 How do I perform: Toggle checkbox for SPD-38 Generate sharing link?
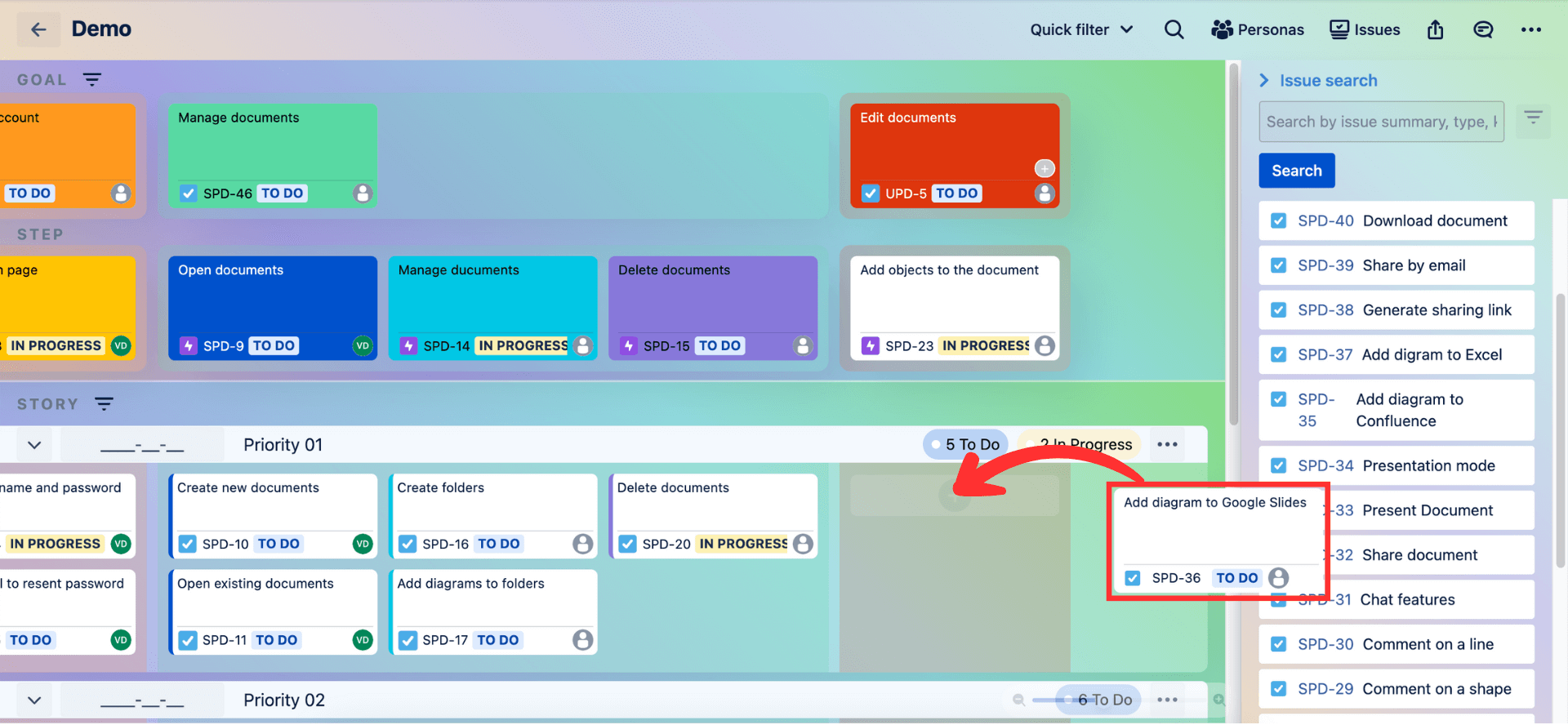click(x=1279, y=310)
